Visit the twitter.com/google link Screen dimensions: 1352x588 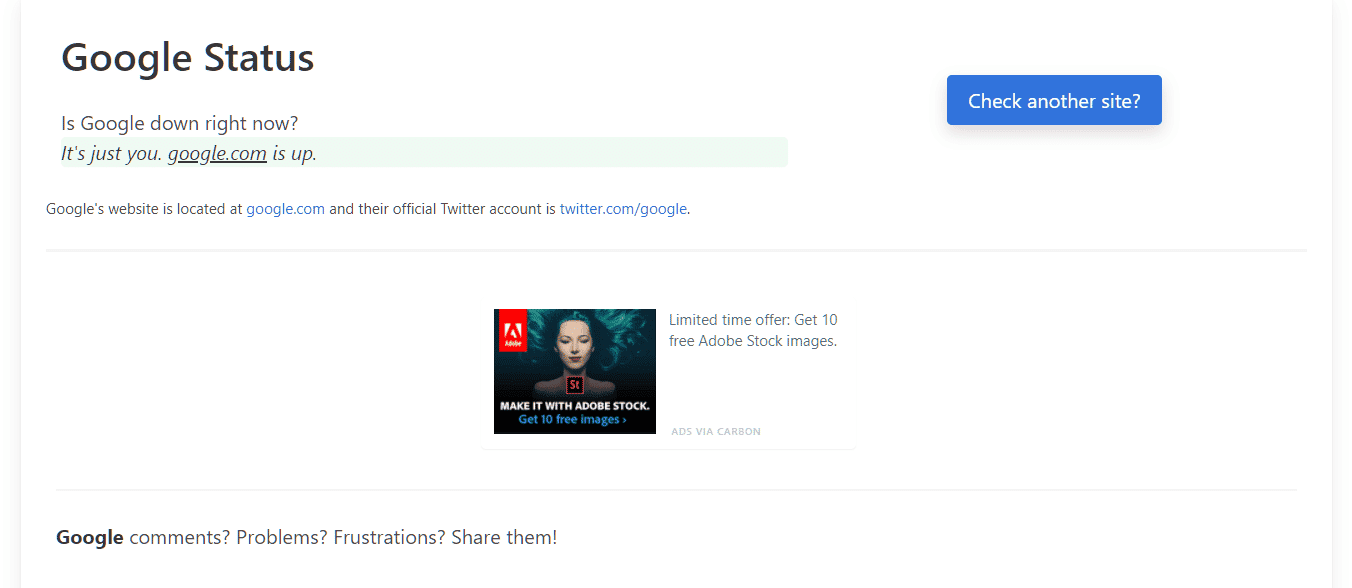coord(623,209)
